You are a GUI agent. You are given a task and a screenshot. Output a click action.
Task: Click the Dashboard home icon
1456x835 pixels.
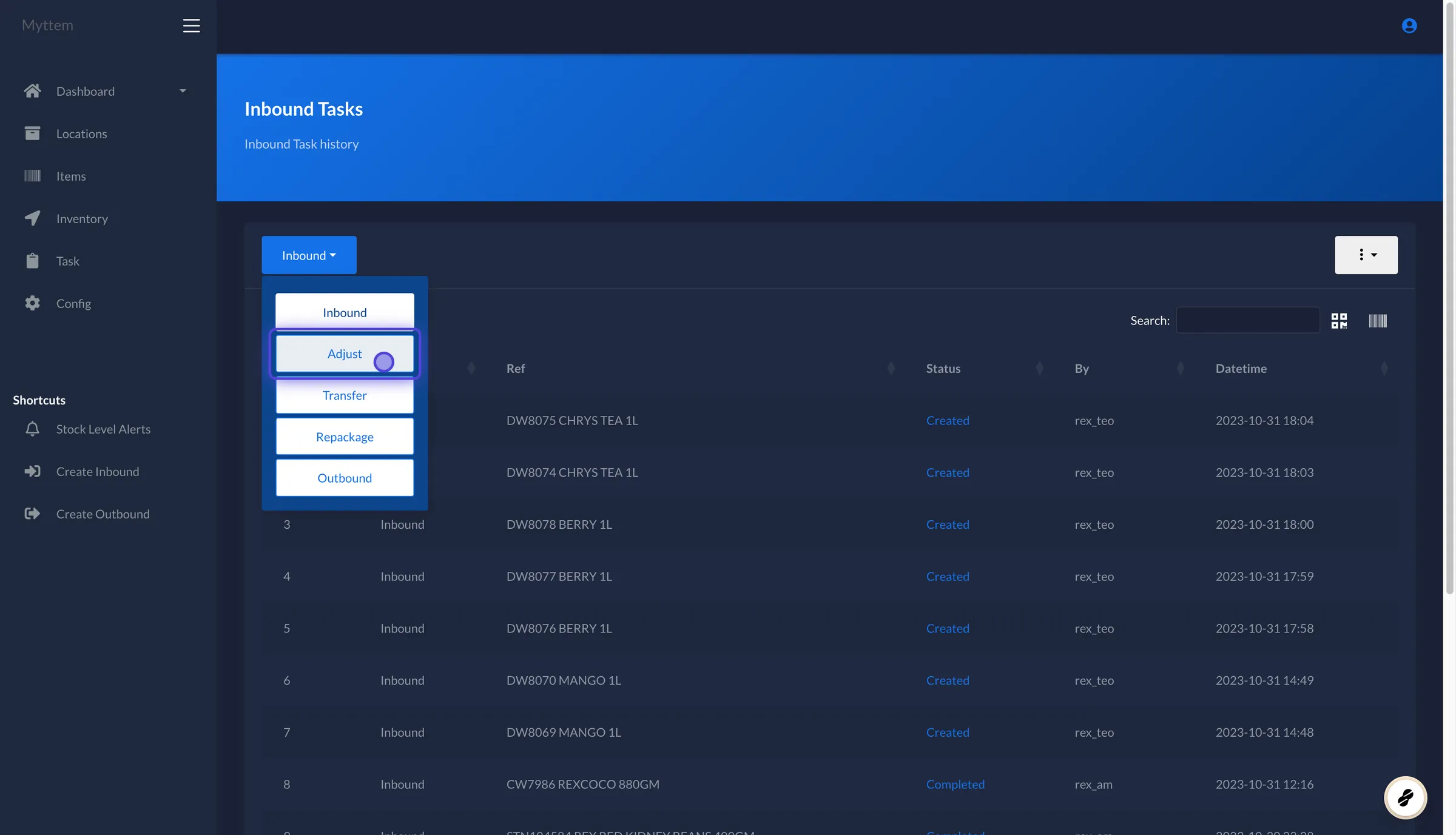(x=32, y=91)
